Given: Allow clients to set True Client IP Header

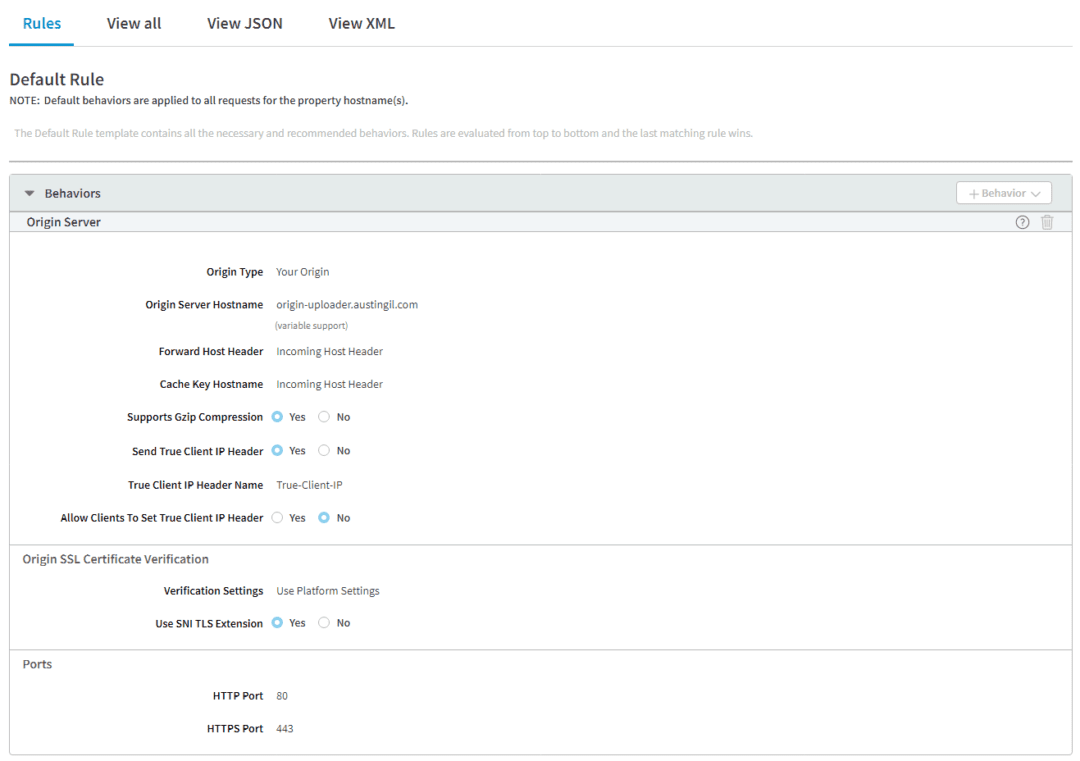Looking at the screenshot, I should pyautogui.click(x=278, y=518).
